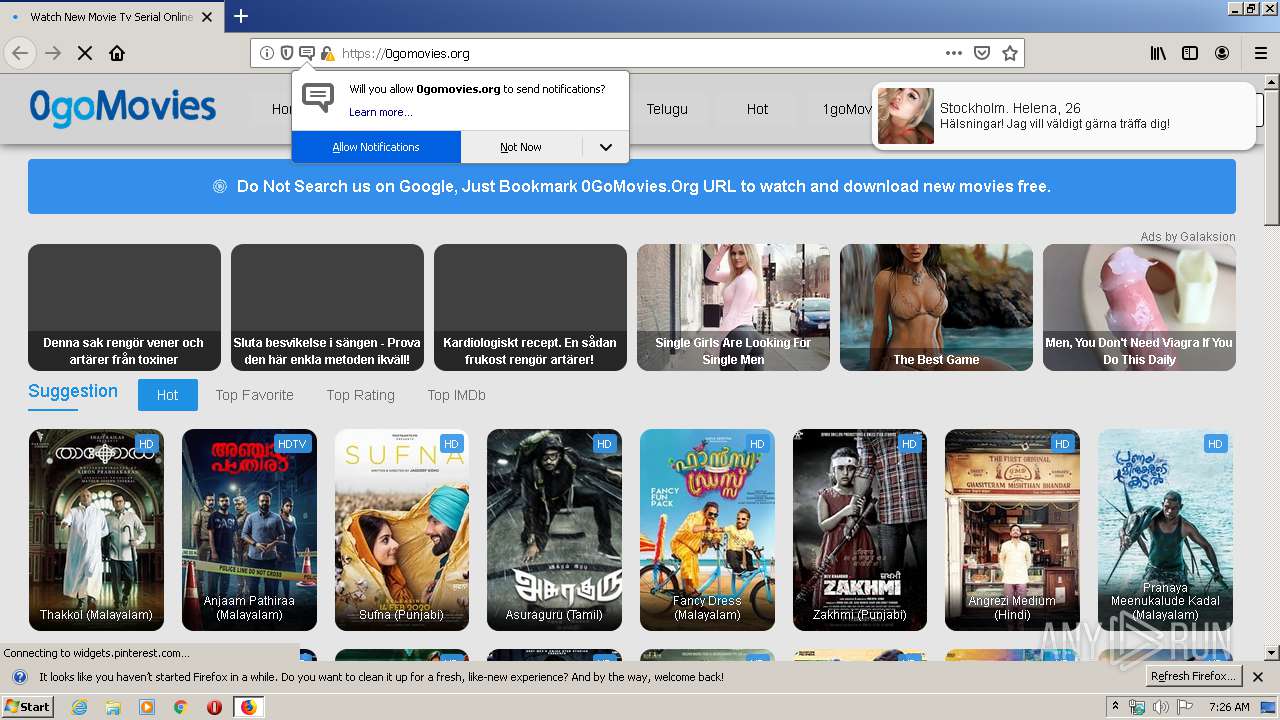Close the 0gomovies browser tab

207,17
